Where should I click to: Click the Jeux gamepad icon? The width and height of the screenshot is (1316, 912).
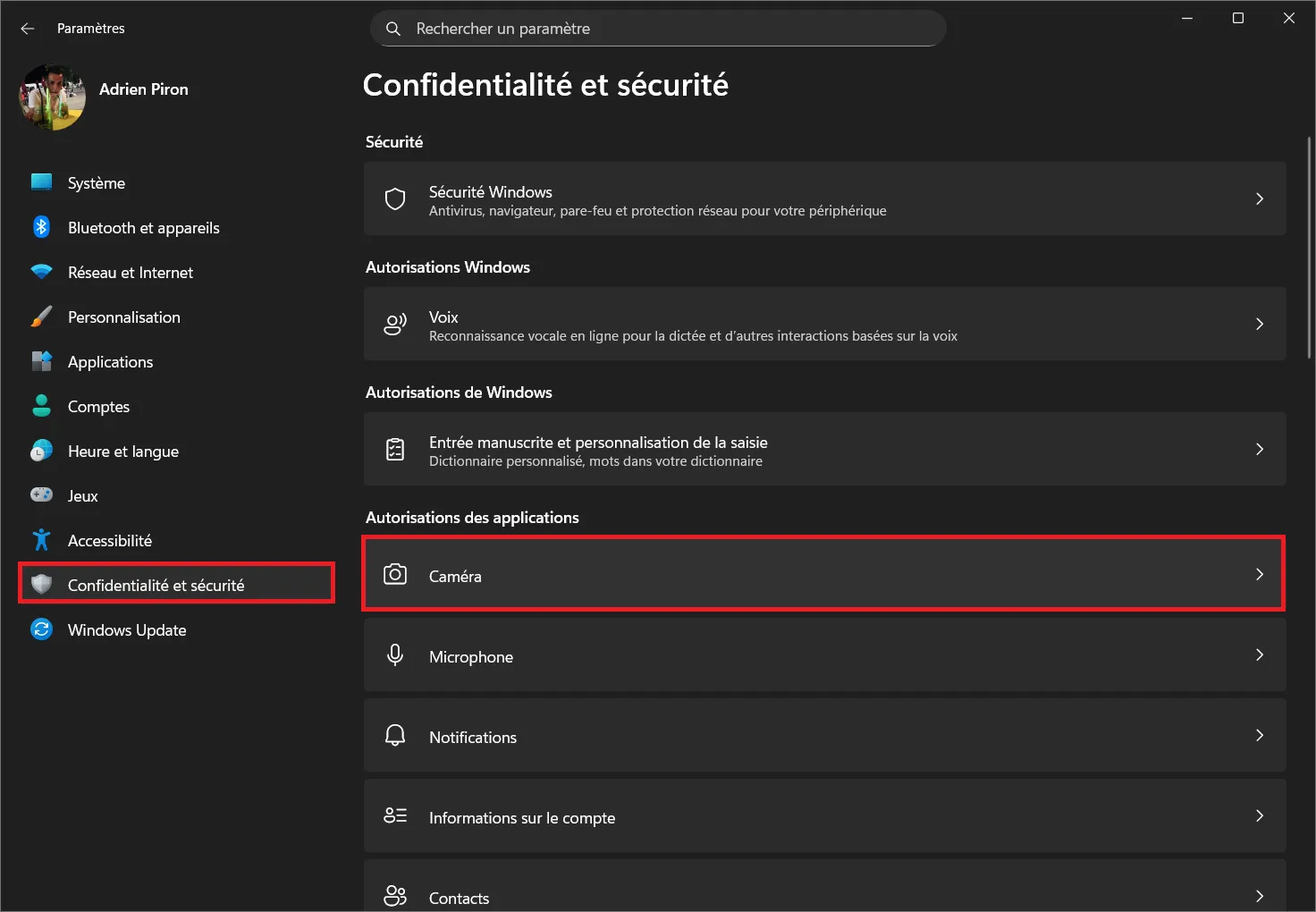point(41,495)
